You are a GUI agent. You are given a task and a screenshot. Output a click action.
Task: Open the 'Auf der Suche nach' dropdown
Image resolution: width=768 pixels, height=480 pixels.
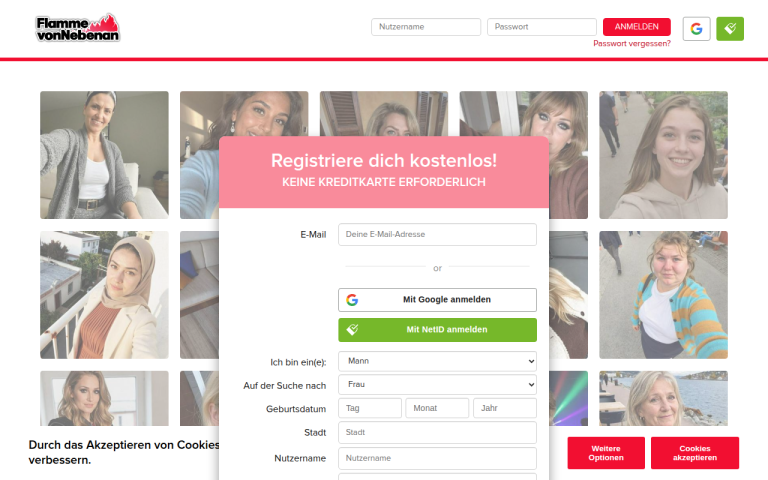(x=437, y=385)
